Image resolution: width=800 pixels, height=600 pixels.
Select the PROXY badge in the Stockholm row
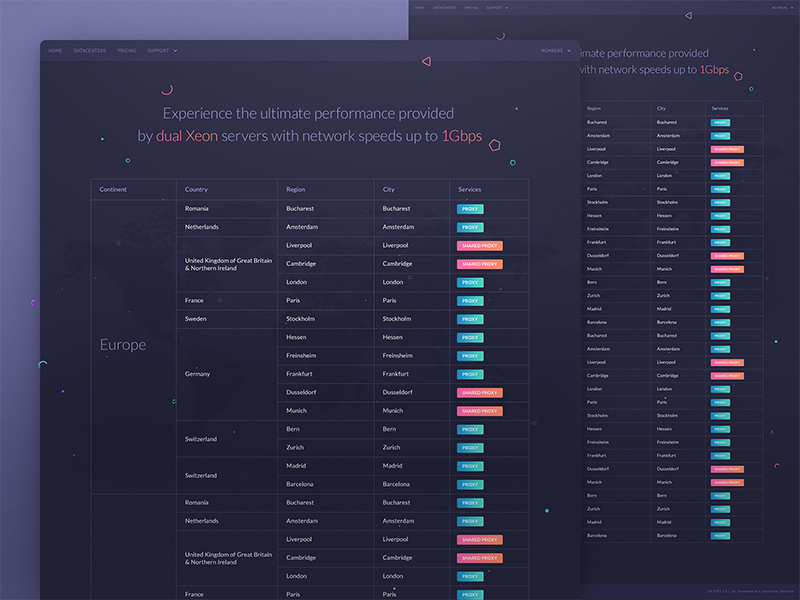(x=470, y=319)
